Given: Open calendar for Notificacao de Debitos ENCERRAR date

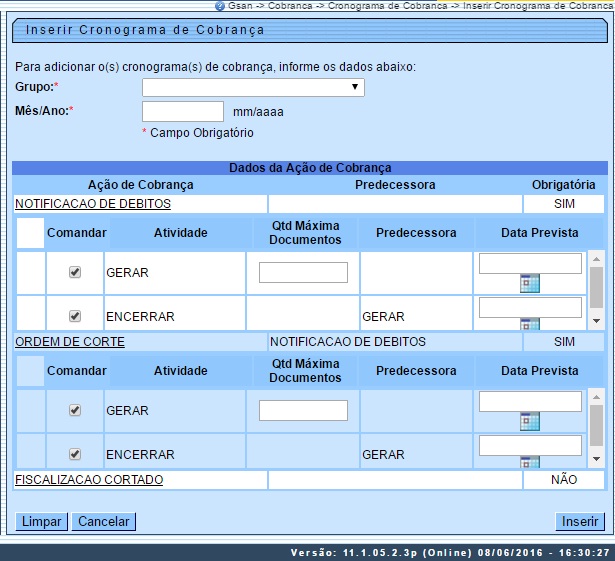Looking at the screenshot, I should pos(530,324).
